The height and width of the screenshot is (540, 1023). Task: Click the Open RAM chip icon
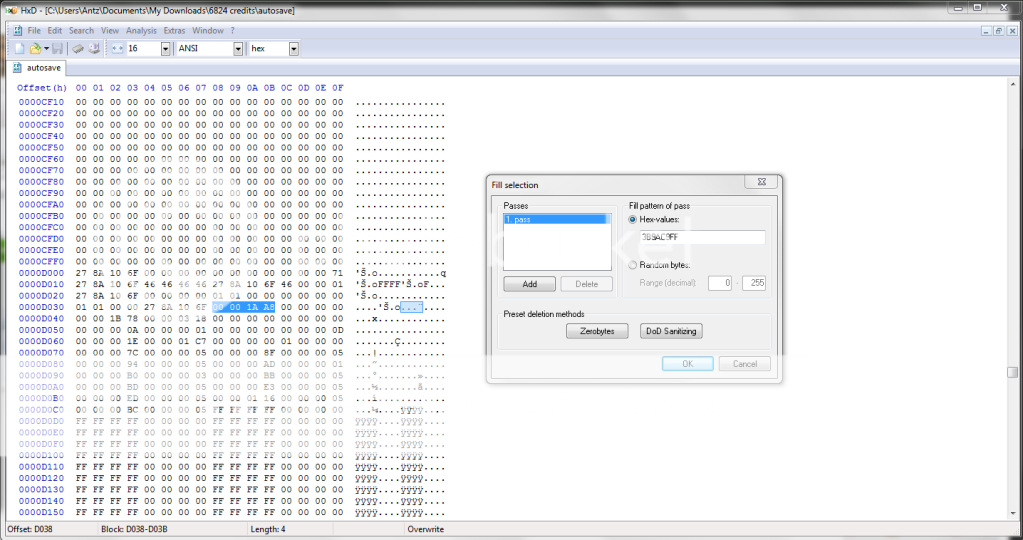click(77, 48)
